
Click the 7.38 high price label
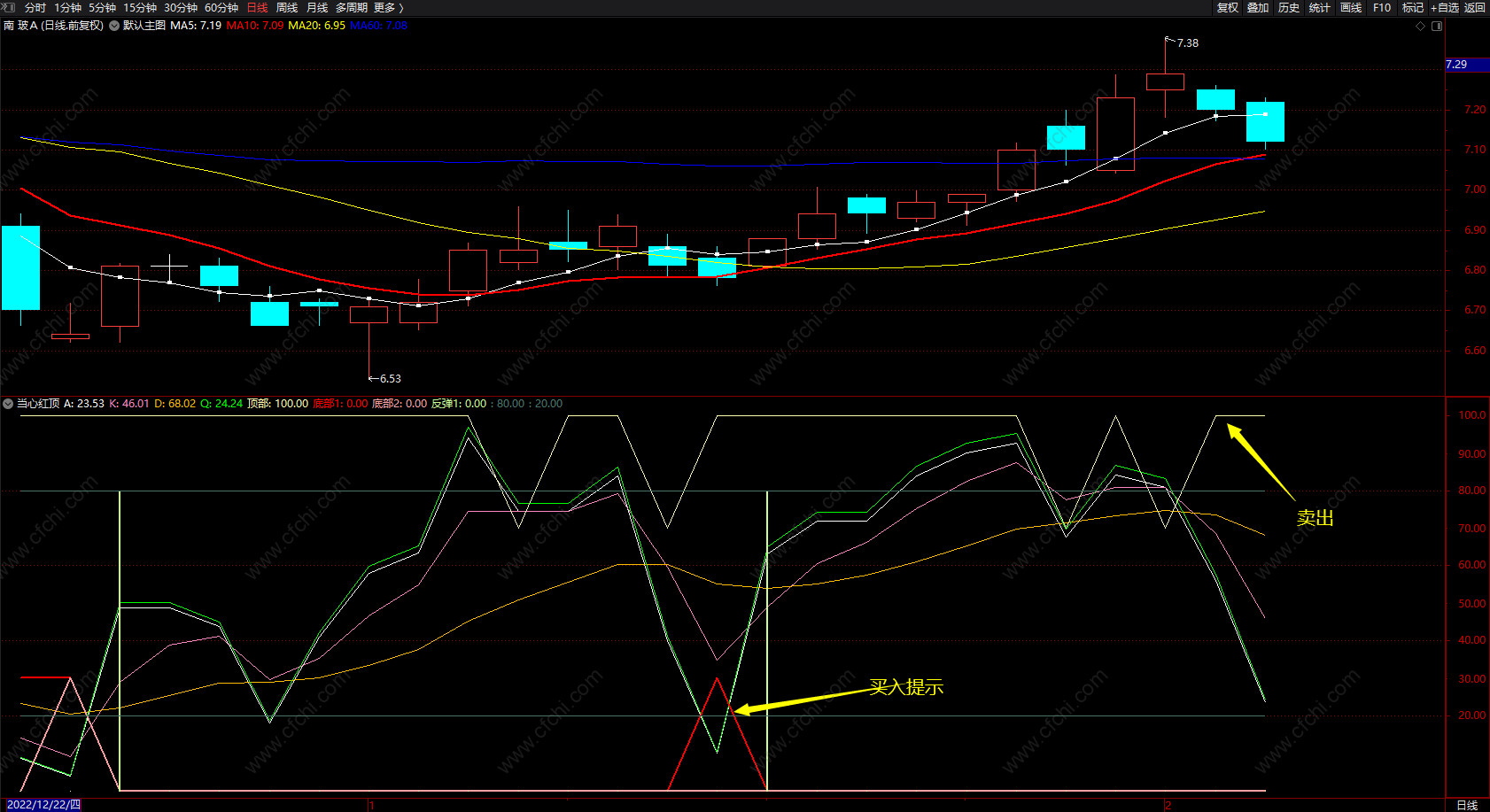pyautogui.click(x=1188, y=43)
